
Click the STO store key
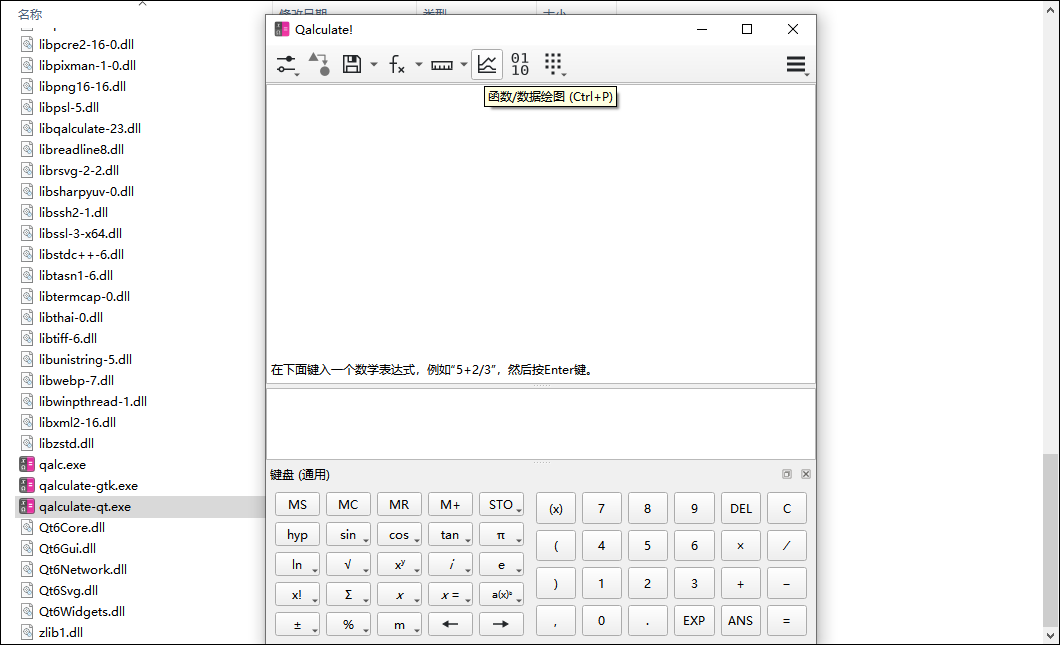pyautogui.click(x=501, y=505)
